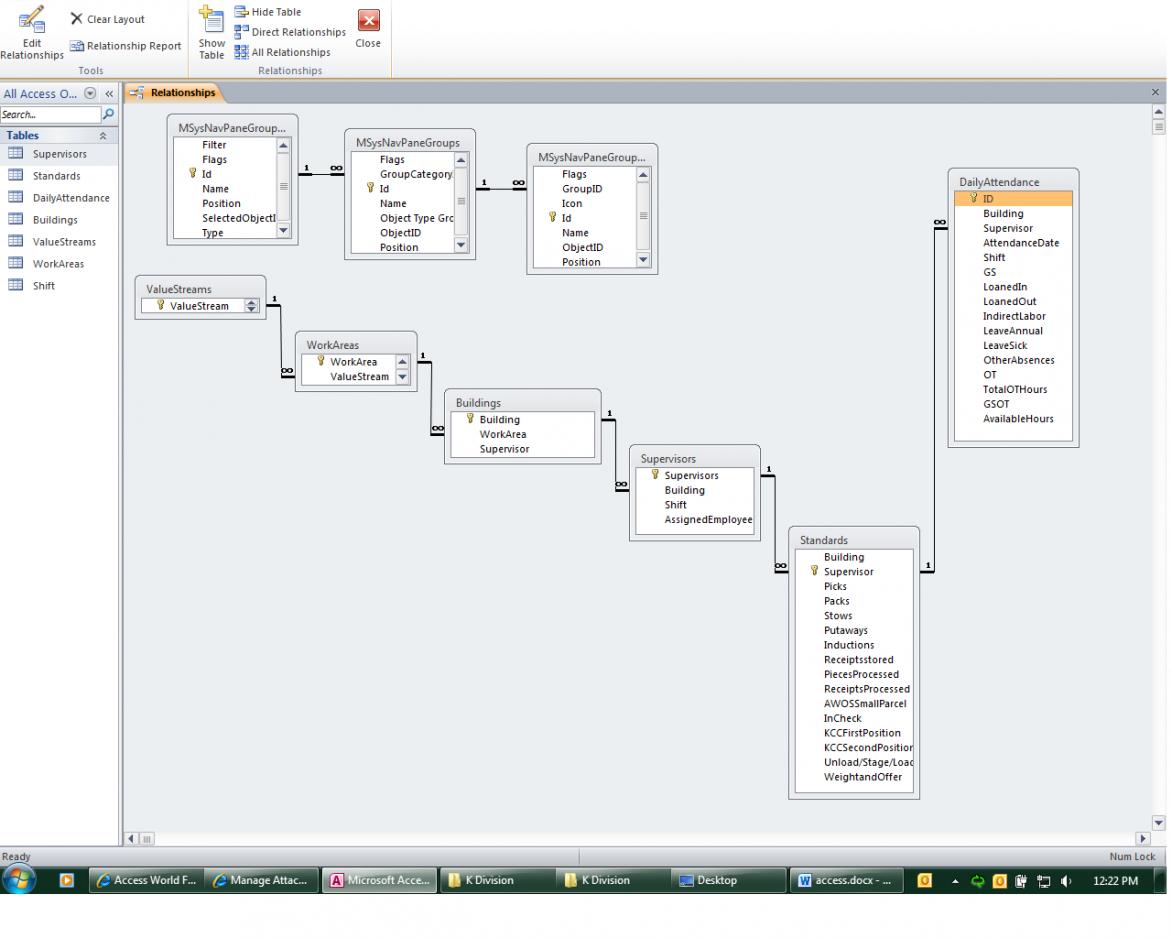Collapse the navigation pane with shutter button
Image resolution: width=1172 pixels, height=938 pixels.
(x=109, y=94)
